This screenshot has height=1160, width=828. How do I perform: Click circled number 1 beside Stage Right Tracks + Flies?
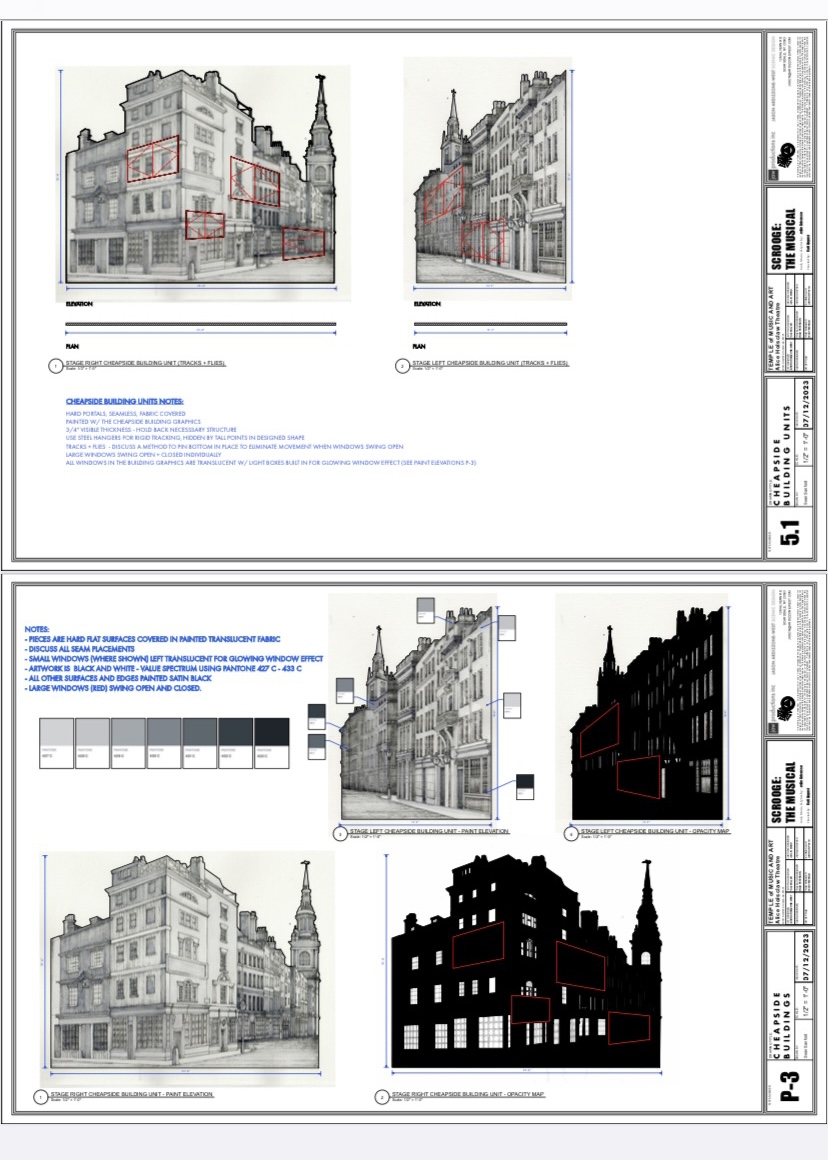(55, 367)
